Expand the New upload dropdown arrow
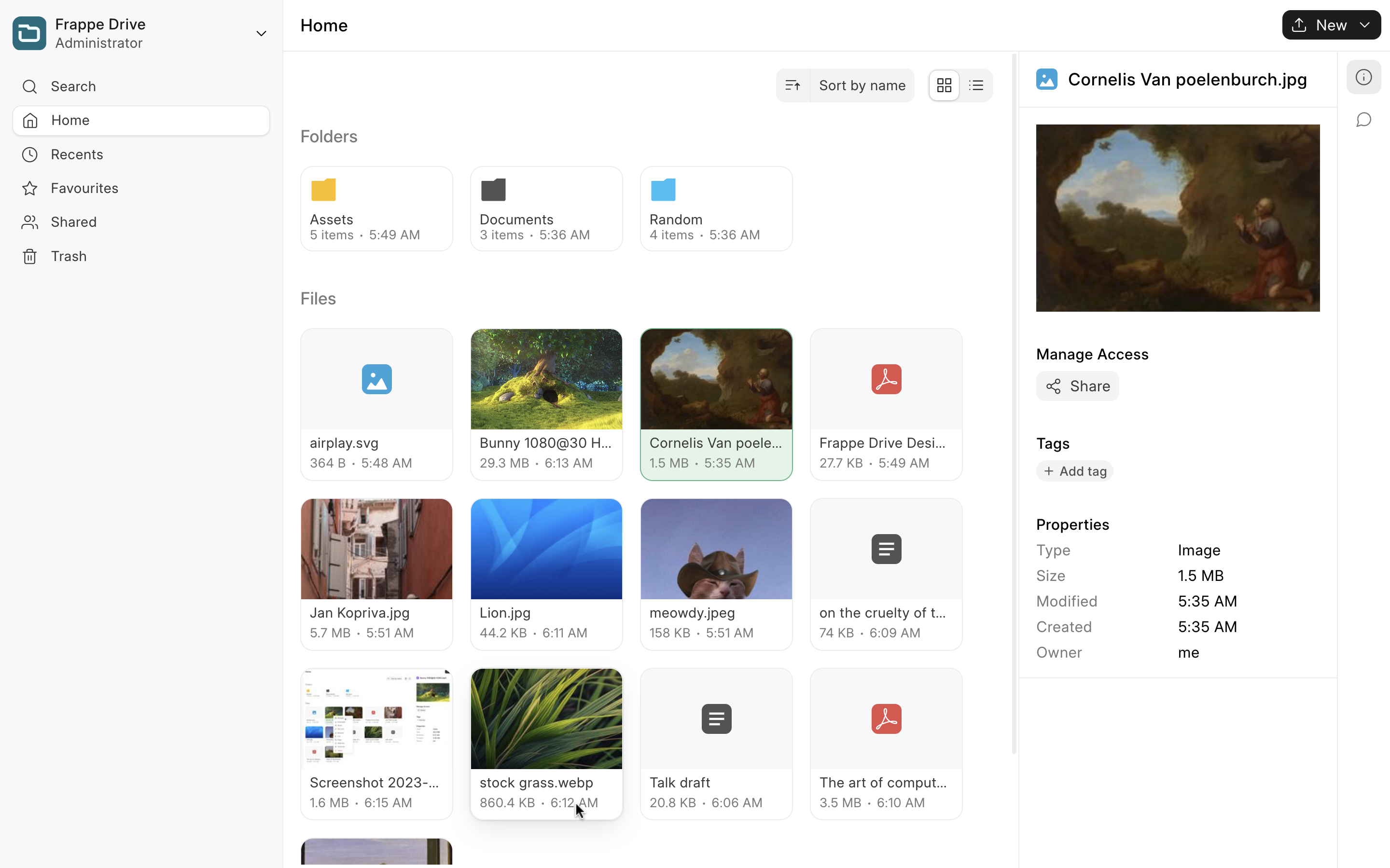This screenshot has height=868, width=1390. pyautogui.click(x=1365, y=25)
